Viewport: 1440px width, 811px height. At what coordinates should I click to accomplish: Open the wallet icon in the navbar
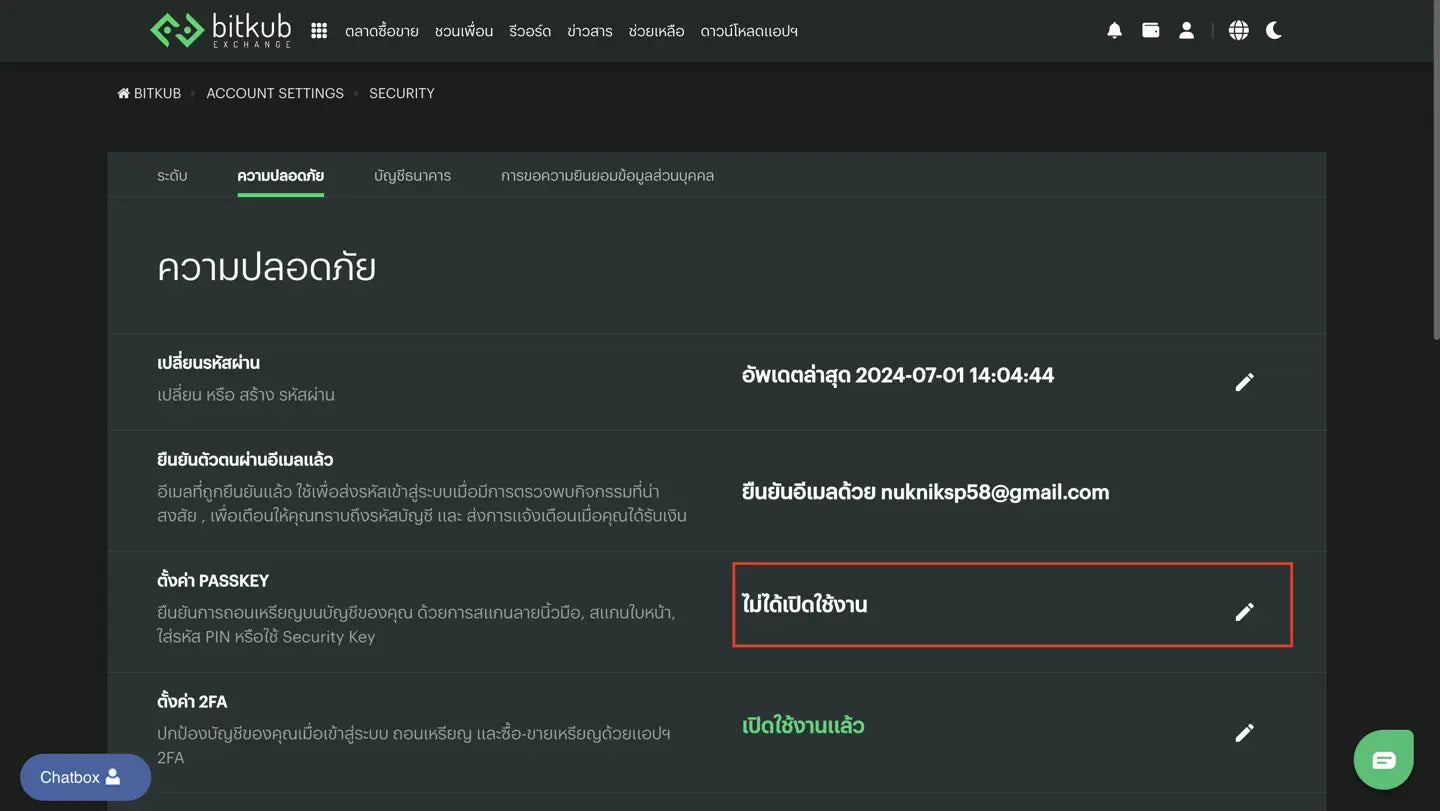1150,30
